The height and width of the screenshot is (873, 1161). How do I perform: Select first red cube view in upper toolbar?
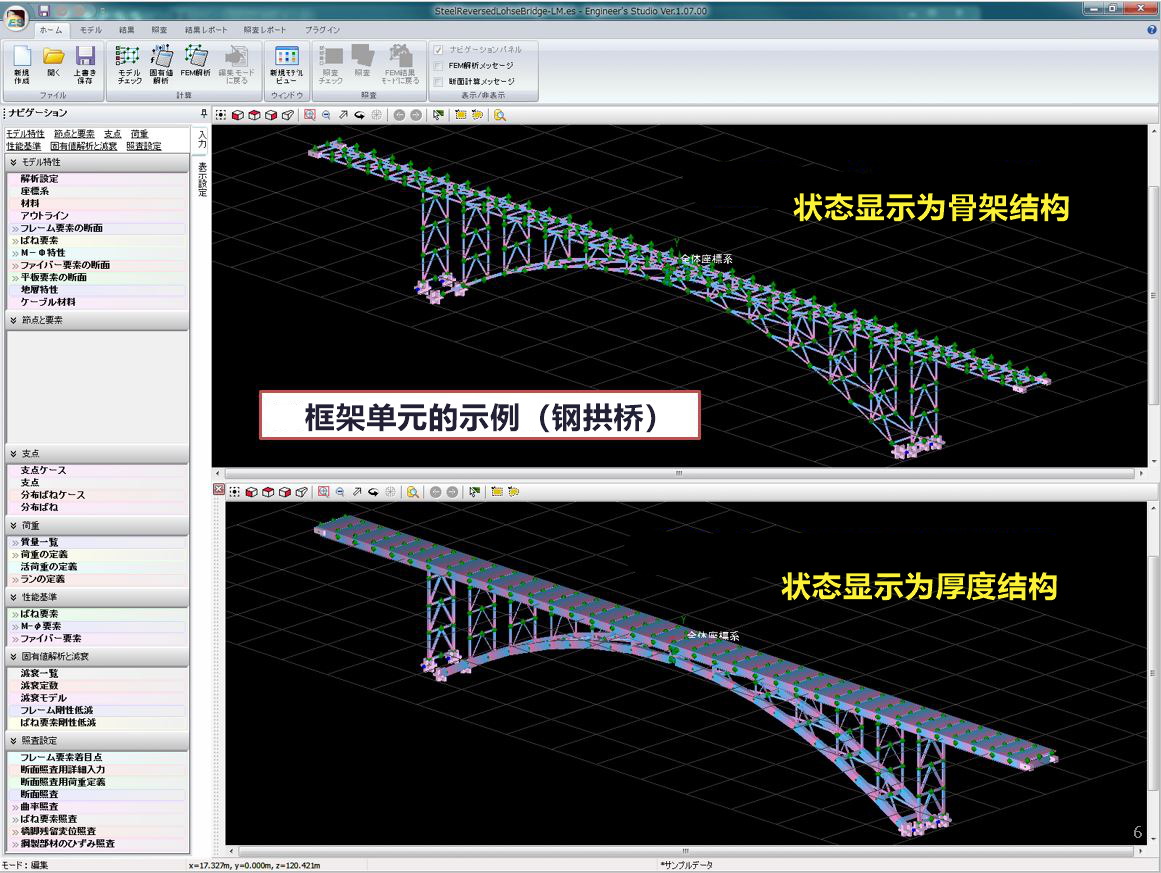pyautogui.click(x=238, y=115)
